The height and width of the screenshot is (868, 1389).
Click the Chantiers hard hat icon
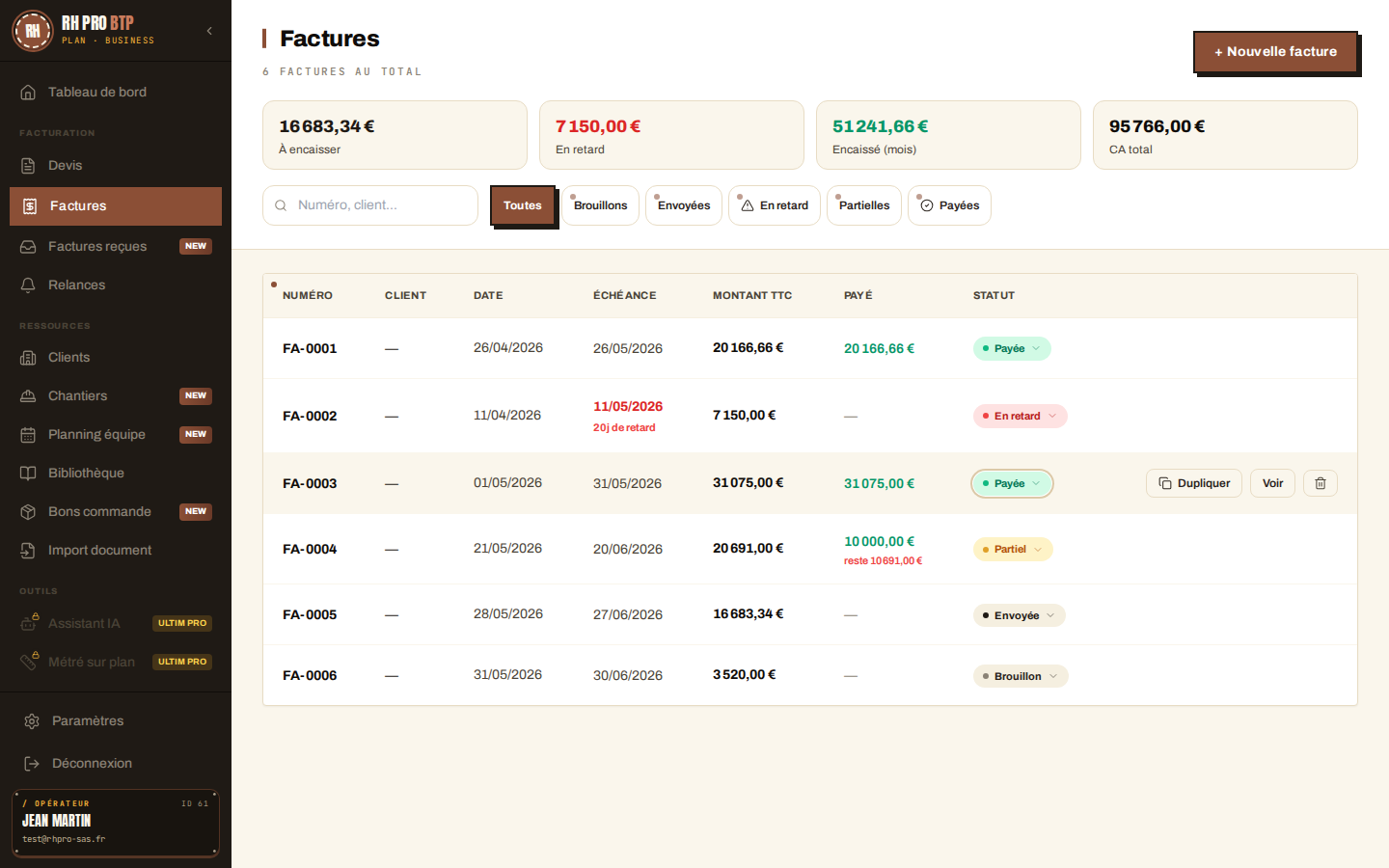28,396
